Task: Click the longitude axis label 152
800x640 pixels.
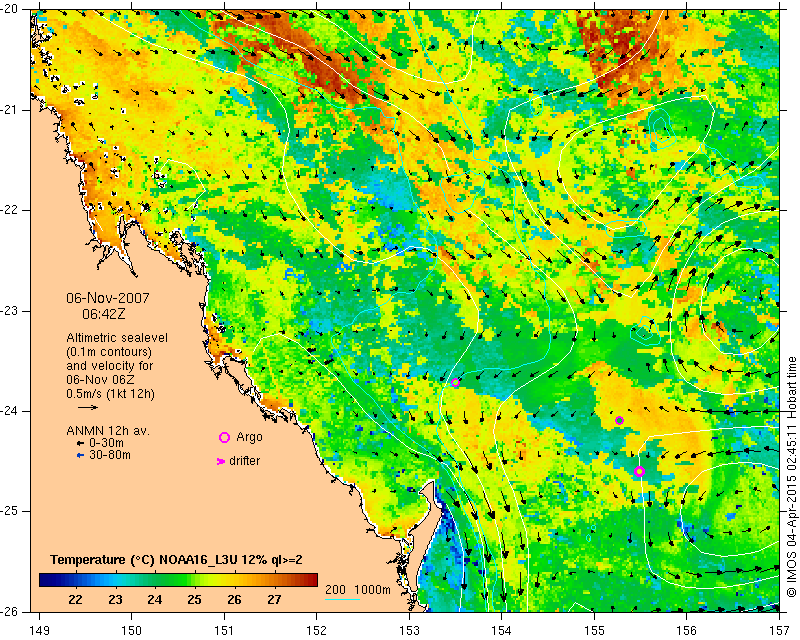Action: (317, 630)
